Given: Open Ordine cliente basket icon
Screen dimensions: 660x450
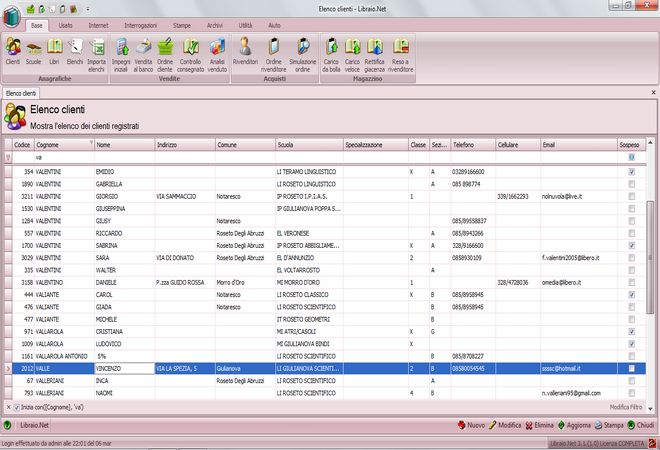Looking at the screenshot, I should (x=165, y=55).
